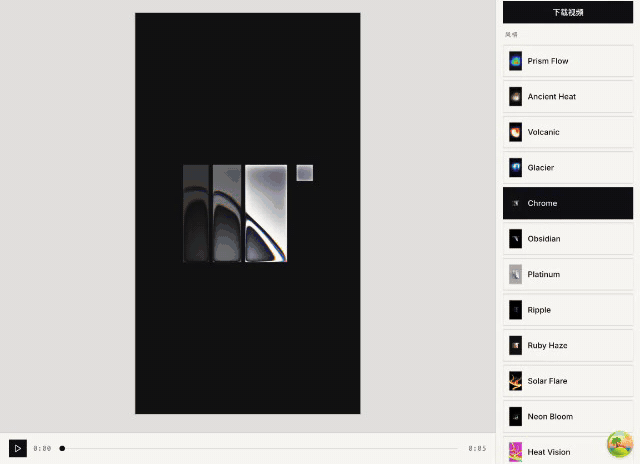Click the play button icon

click(18, 448)
